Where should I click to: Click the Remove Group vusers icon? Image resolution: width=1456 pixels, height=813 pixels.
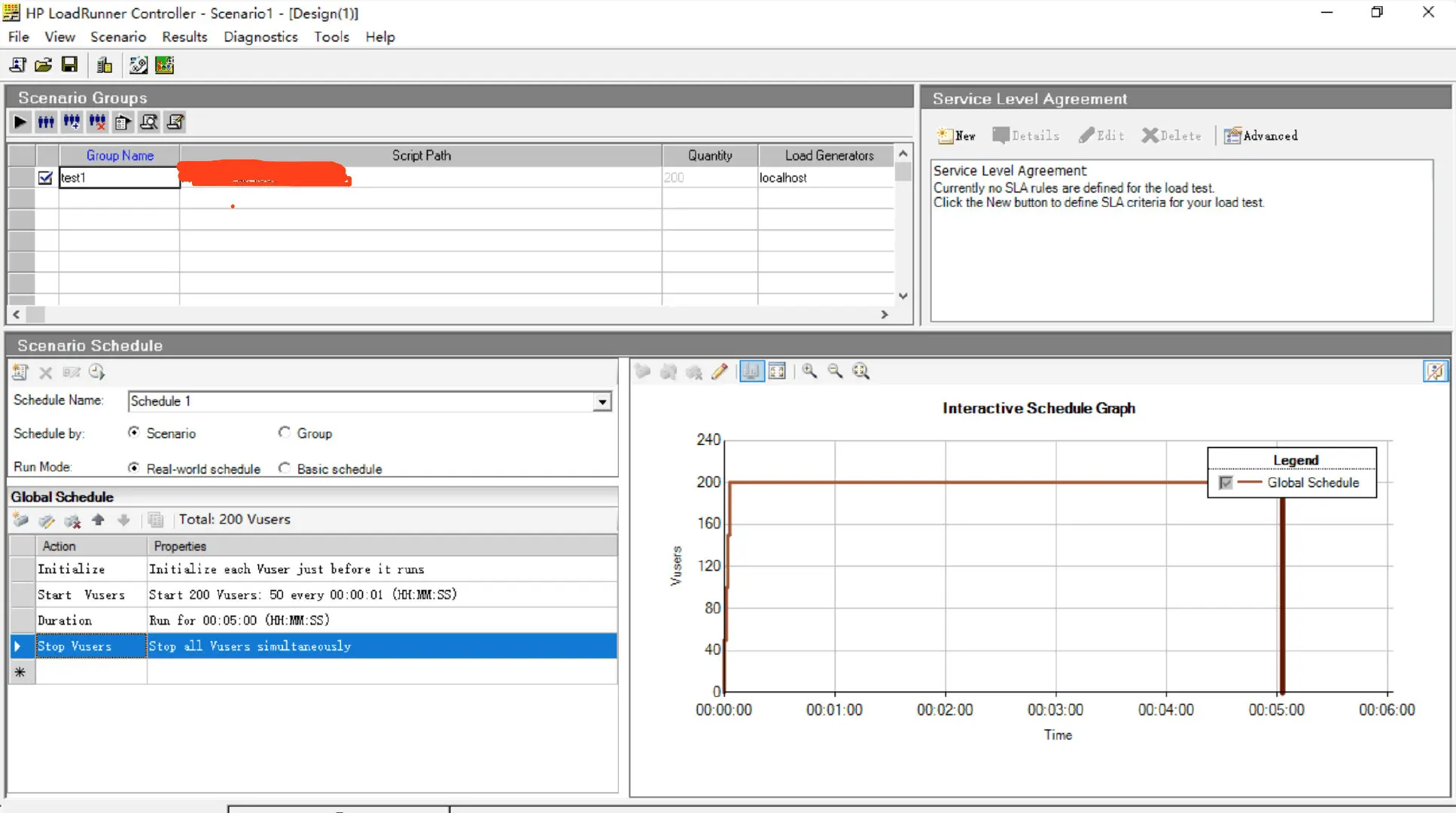pyautogui.click(x=97, y=122)
